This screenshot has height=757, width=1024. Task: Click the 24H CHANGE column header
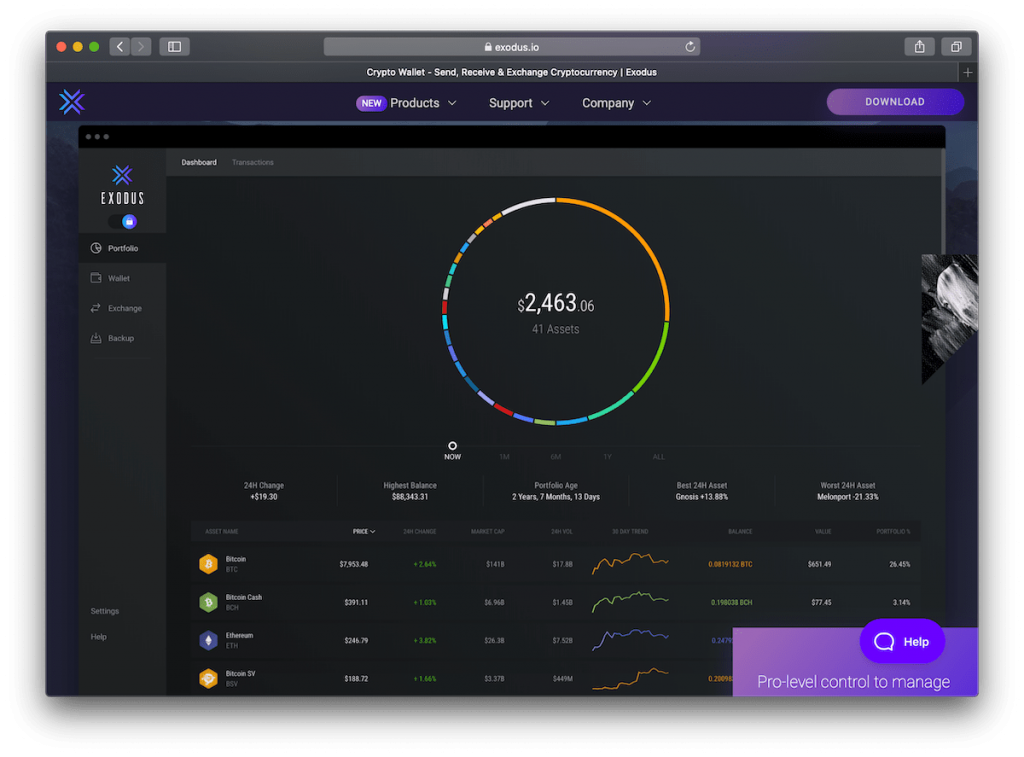click(x=419, y=532)
